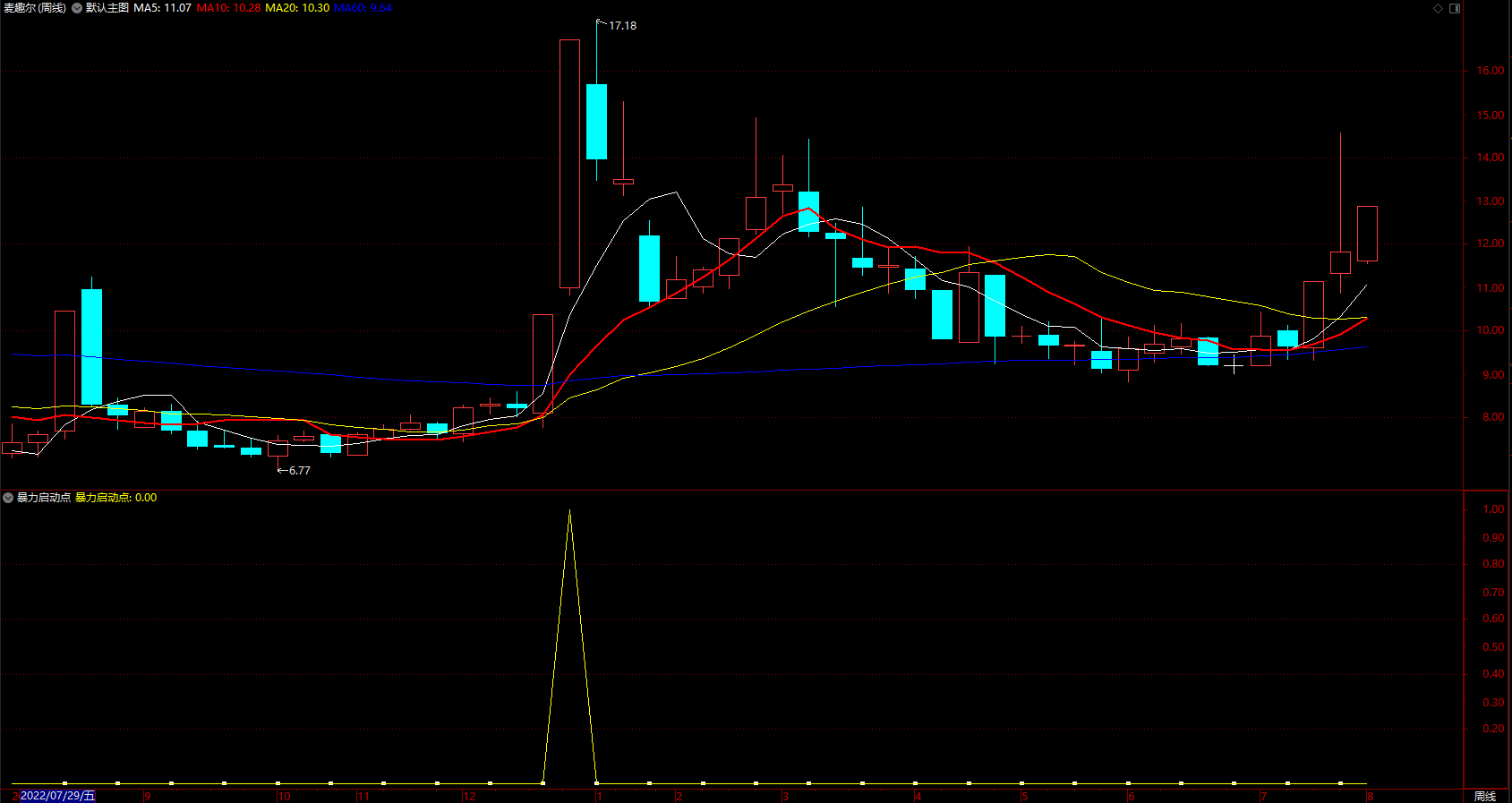1512x803 pixels.
Task: Click the yellow indicator spike peak at 1.00
Action: (x=569, y=510)
